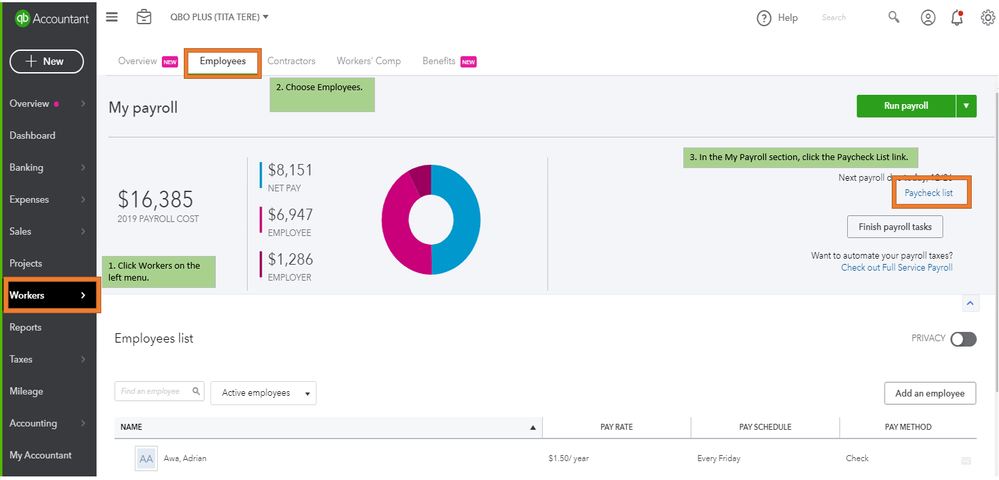
Task: Expand the Run payroll dropdown arrow
Action: pos(966,106)
